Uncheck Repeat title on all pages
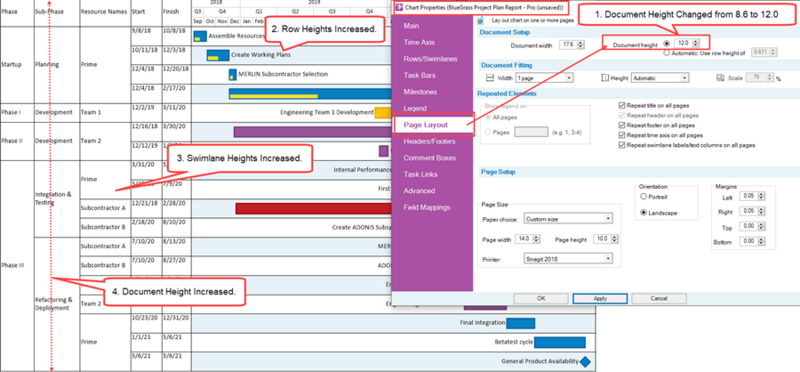This screenshot has height=372, width=800. [621, 105]
